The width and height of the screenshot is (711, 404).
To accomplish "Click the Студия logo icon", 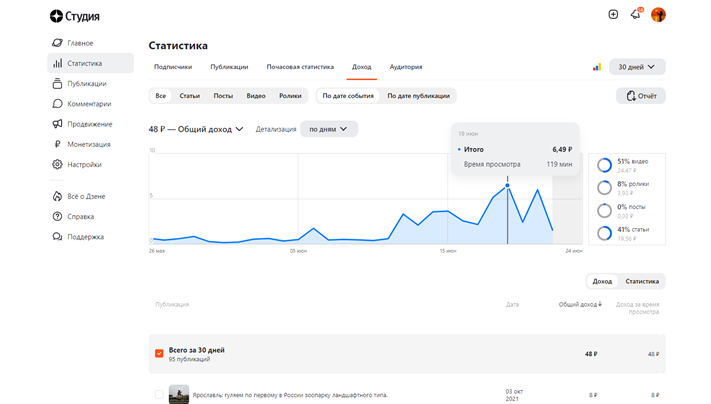I will 56,16.
